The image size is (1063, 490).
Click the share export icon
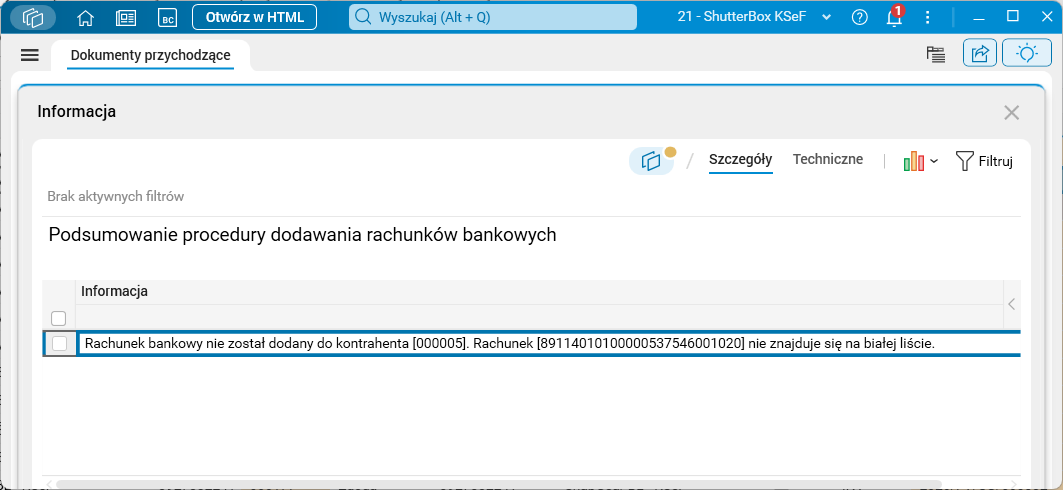[980, 54]
